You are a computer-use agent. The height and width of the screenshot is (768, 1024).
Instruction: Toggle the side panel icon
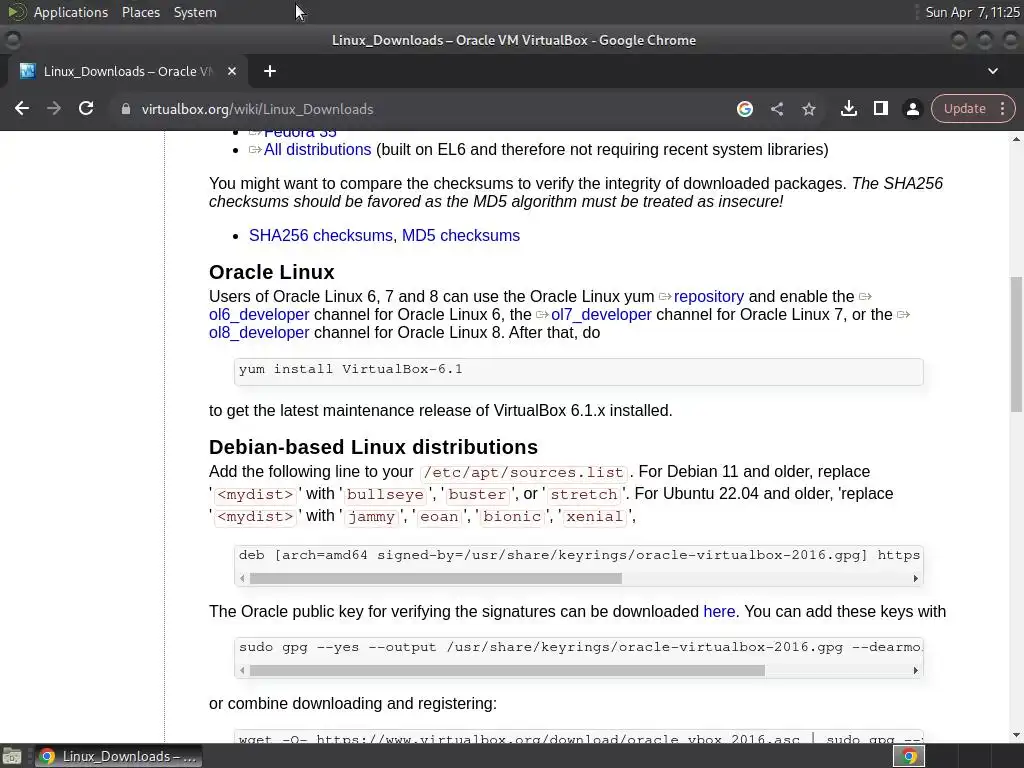pos(880,108)
